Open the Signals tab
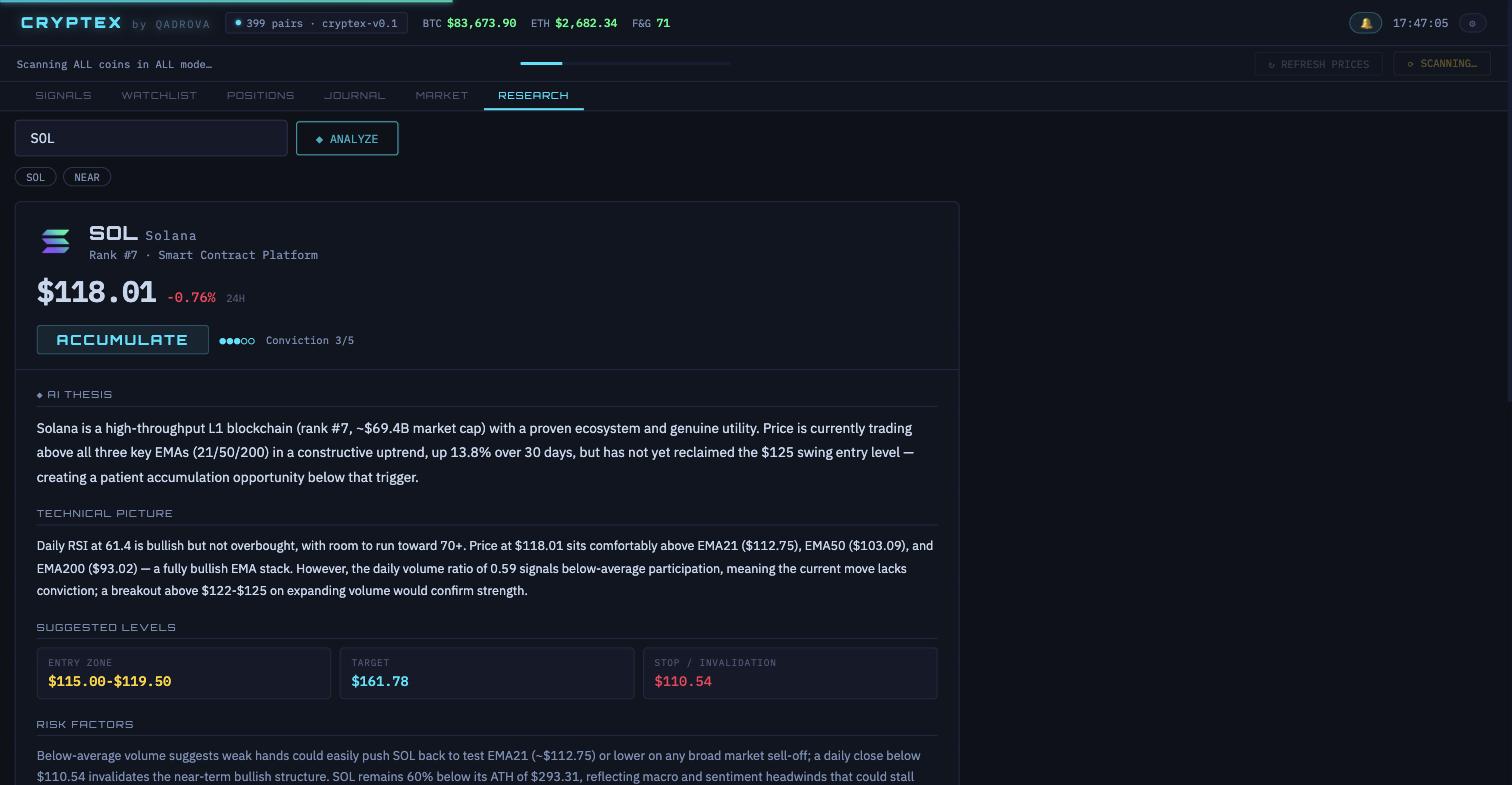The image size is (1512, 785). pyautogui.click(x=63, y=95)
